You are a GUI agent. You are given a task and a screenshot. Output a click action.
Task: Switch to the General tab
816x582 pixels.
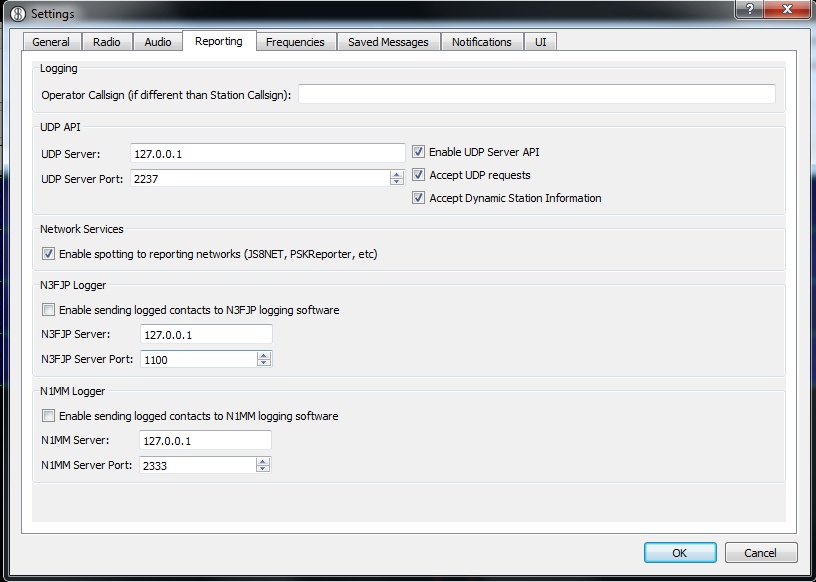pyautogui.click(x=51, y=42)
